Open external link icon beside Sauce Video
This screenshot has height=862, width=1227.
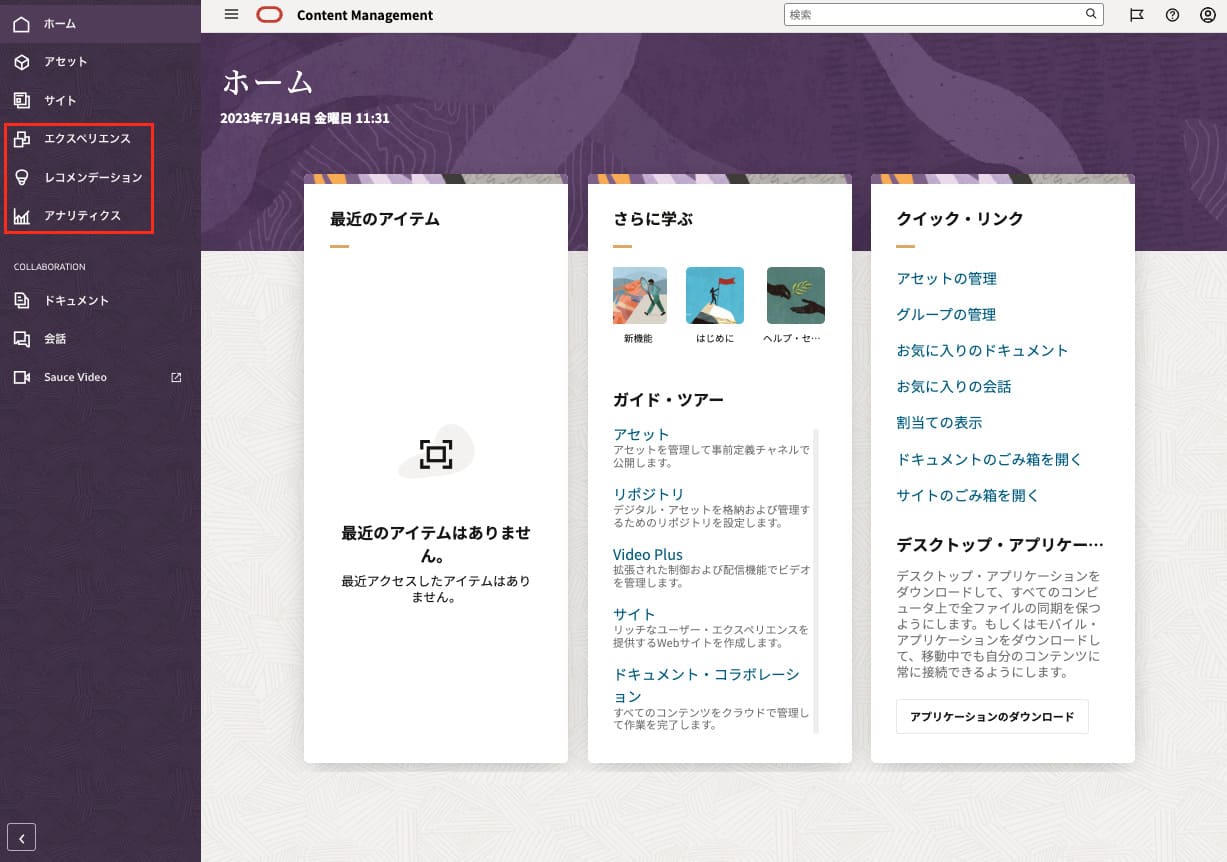coord(177,377)
